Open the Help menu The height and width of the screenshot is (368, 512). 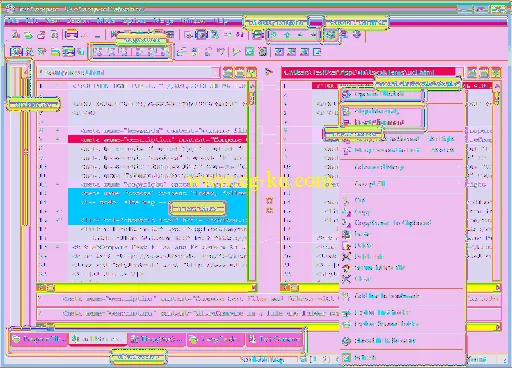220,21
